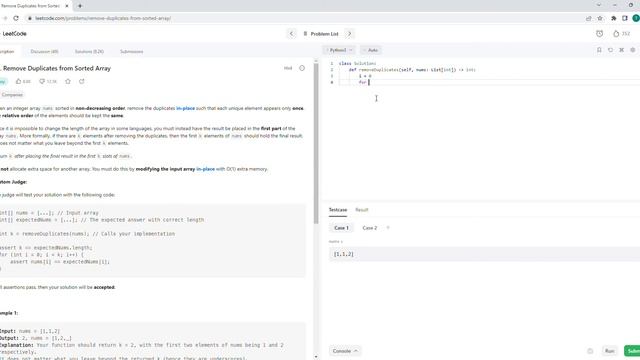640x360 pixels.
Task: Add problem to favorites star icon
Action: (x=68, y=81)
